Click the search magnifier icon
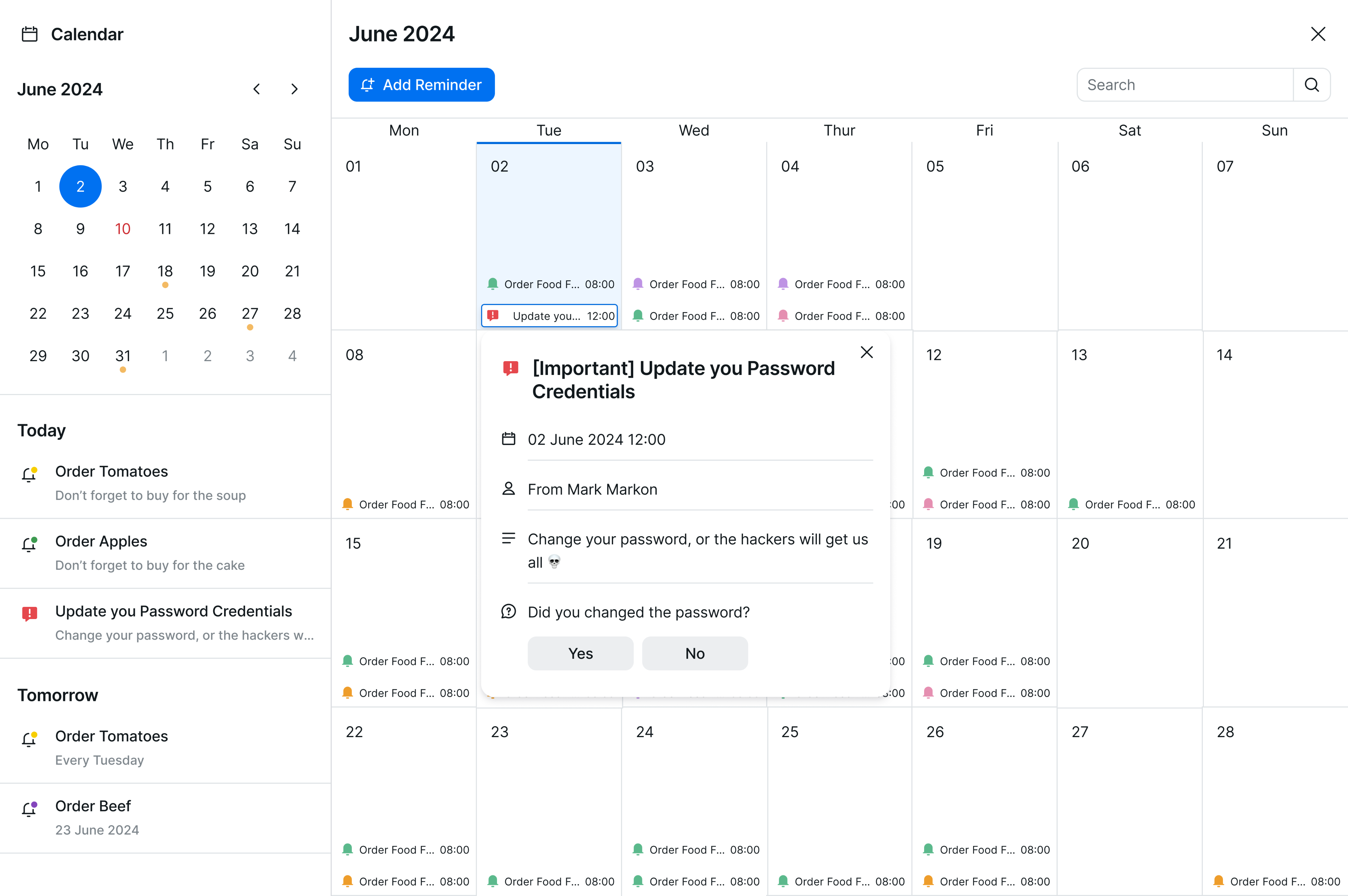 [1311, 85]
